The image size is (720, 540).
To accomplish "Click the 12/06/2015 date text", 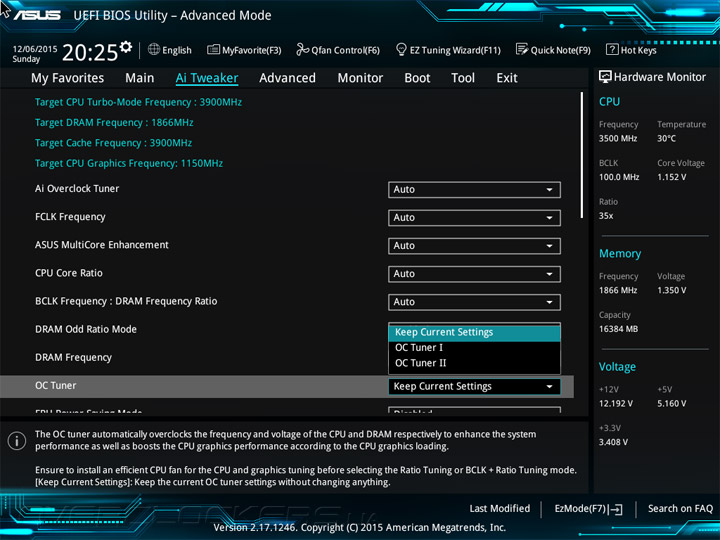I will tap(35, 49).
